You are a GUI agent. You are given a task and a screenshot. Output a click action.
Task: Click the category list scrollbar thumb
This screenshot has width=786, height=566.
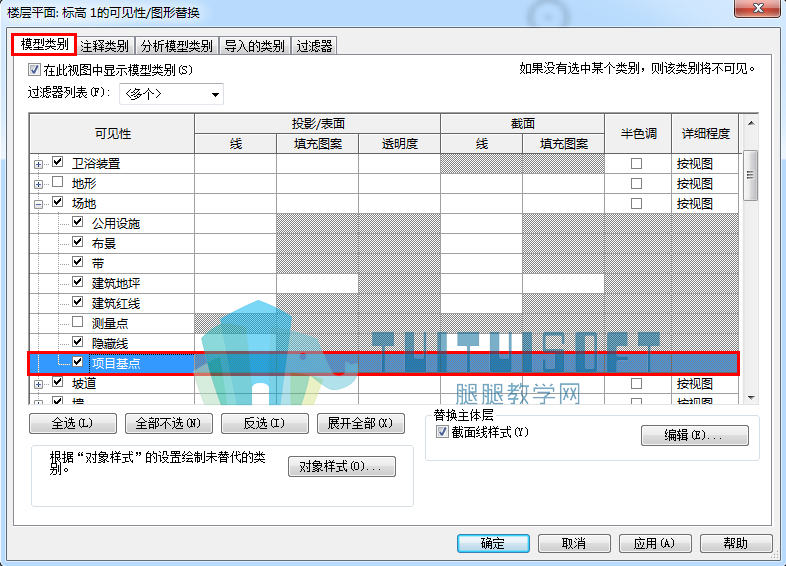pyautogui.click(x=750, y=175)
